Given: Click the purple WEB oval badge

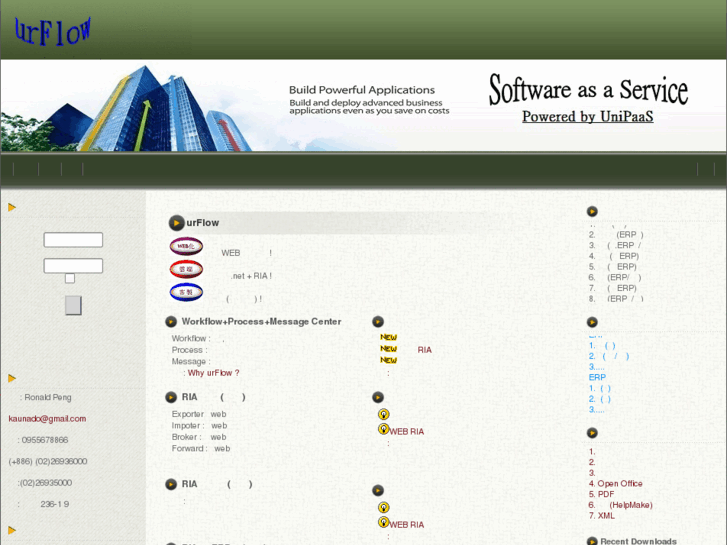Looking at the screenshot, I should [186, 246].
